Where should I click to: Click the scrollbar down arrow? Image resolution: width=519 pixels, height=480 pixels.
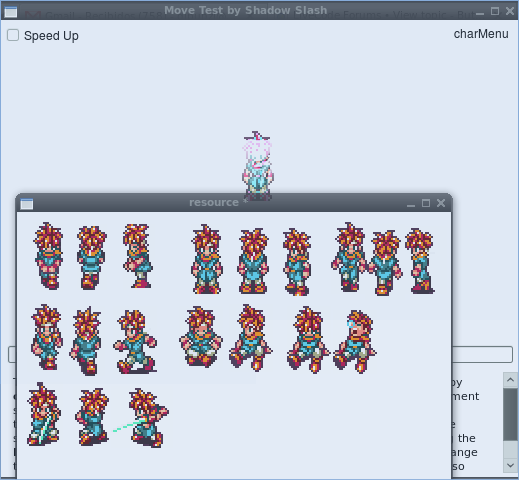(510, 465)
